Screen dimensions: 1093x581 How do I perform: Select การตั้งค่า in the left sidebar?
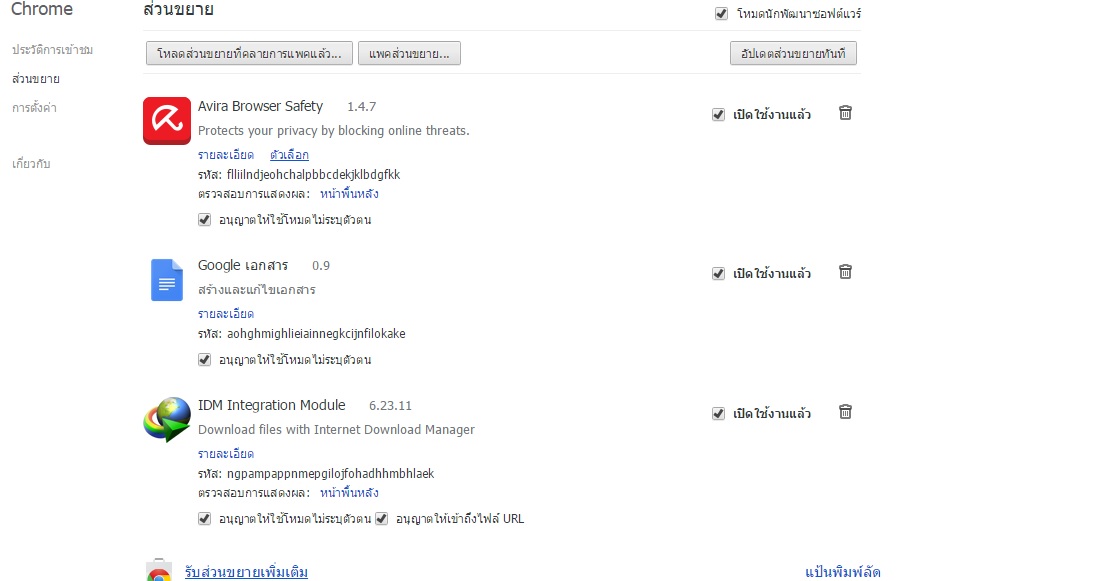pyautogui.click(x=34, y=107)
